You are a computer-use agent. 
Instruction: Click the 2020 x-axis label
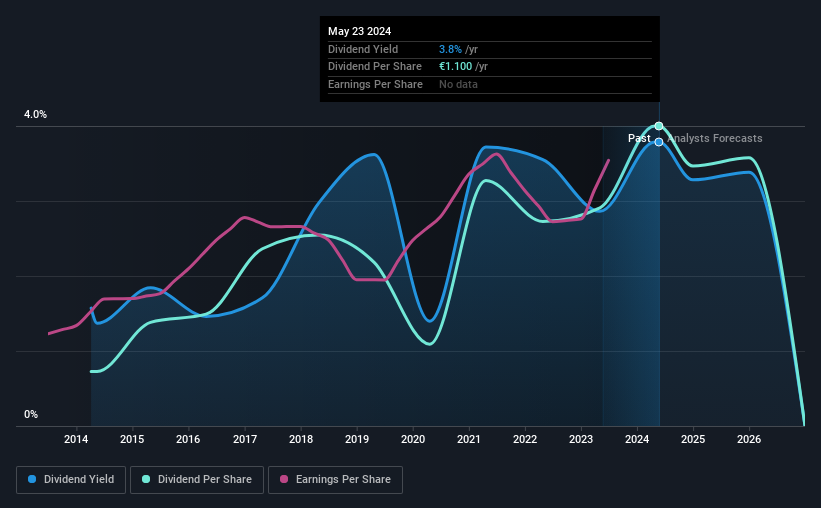[x=413, y=439]
